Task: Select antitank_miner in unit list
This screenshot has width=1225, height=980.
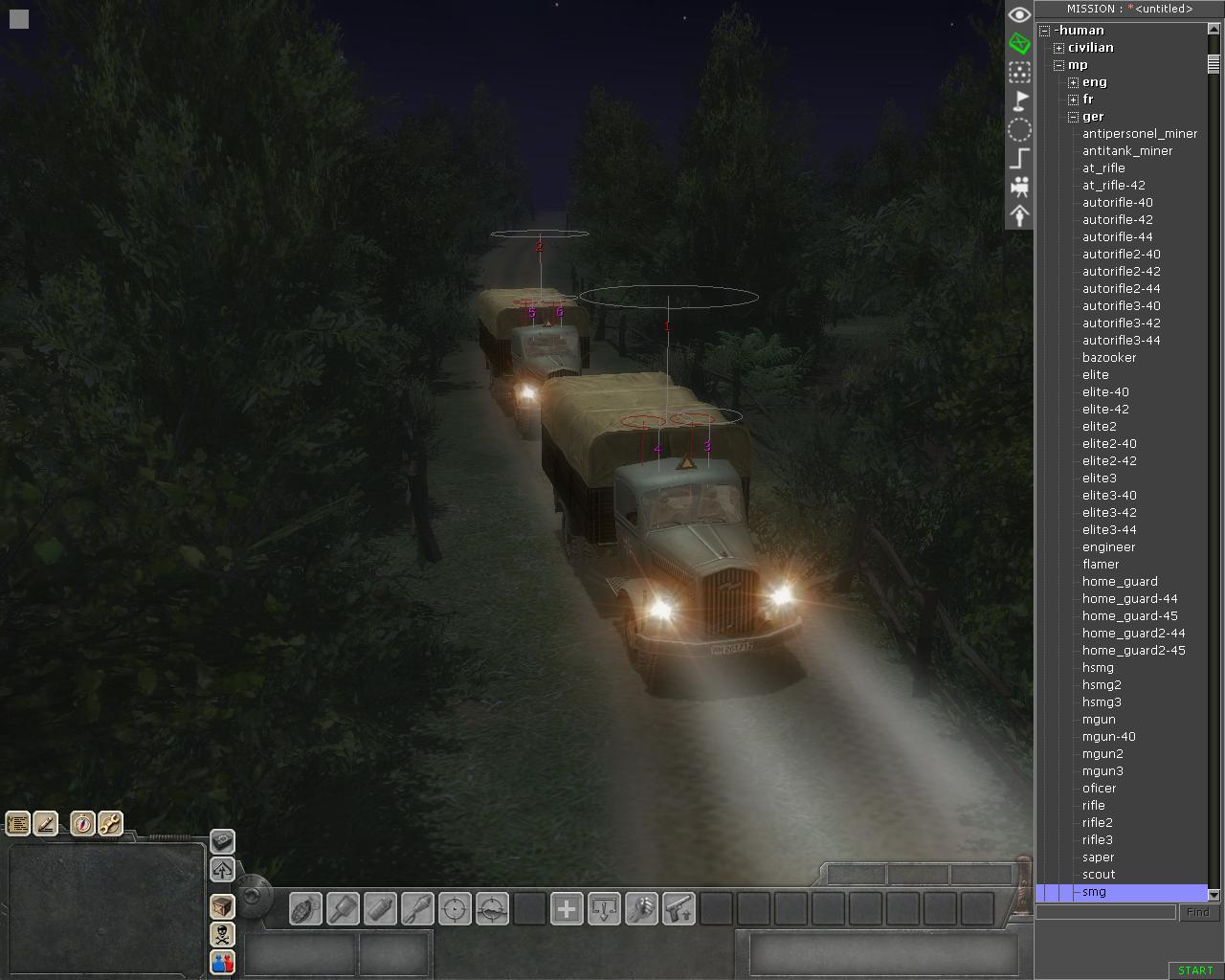Action: 1127,151
